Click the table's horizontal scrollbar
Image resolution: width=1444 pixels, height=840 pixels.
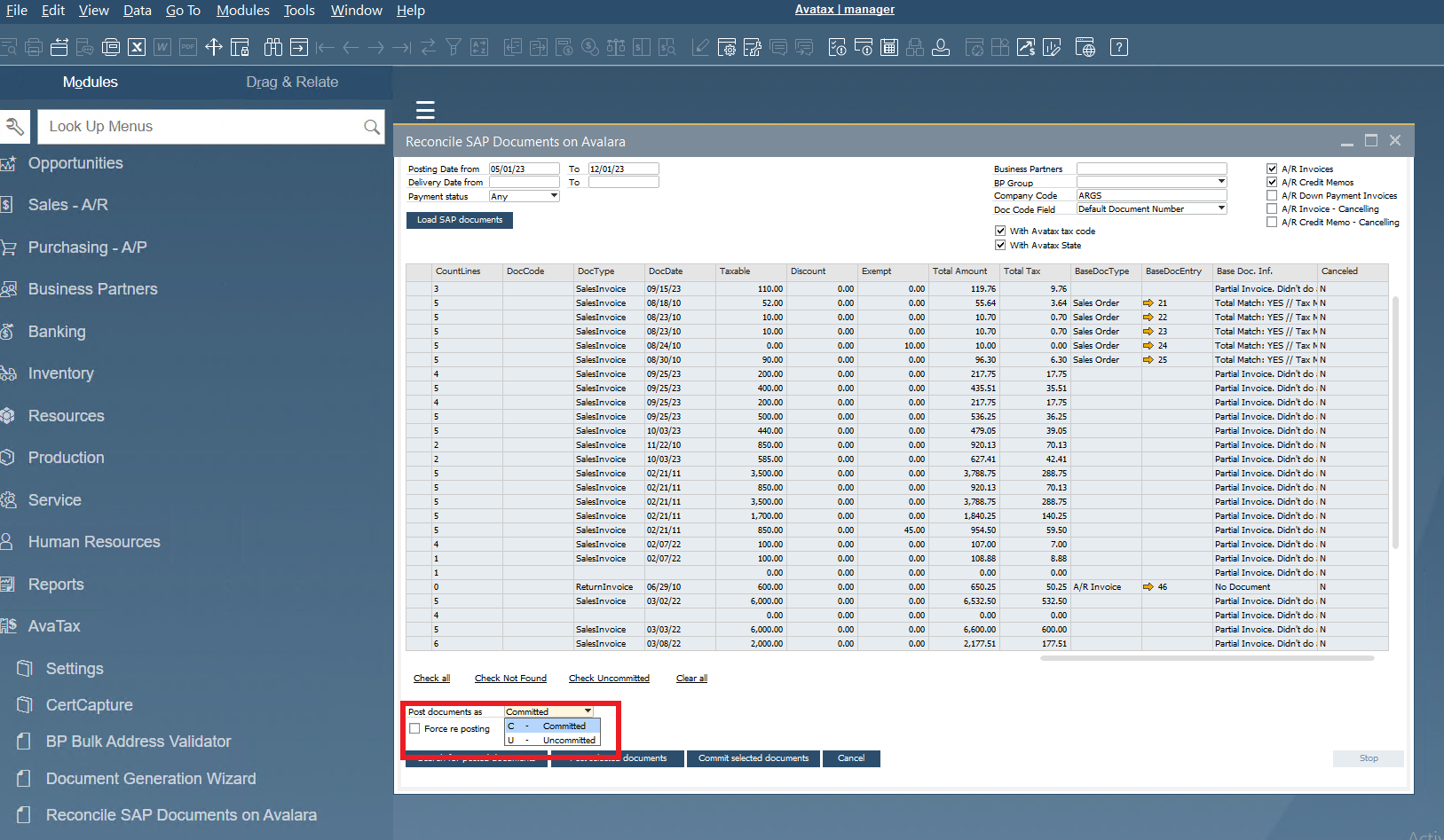point(1207,658)
